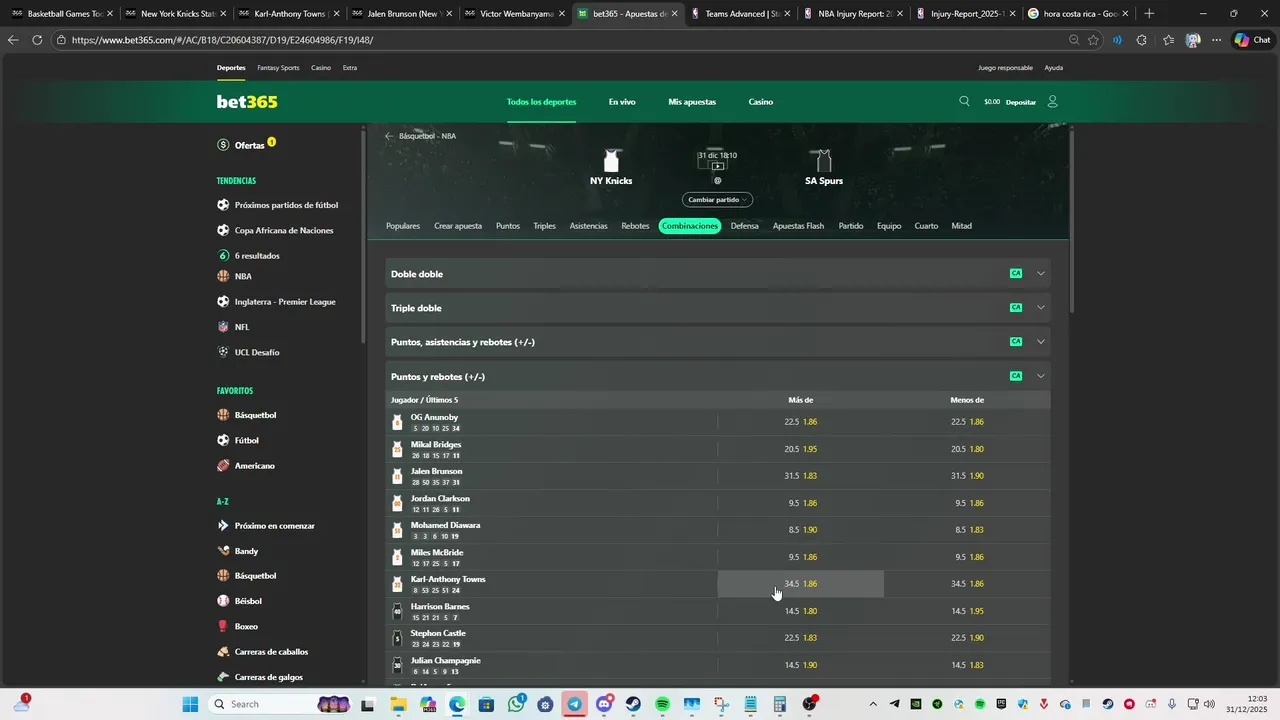Click the Boxeo glove icon
Image resolution: width=1280 pixels, height=720 pixels.
click(223, 626)
